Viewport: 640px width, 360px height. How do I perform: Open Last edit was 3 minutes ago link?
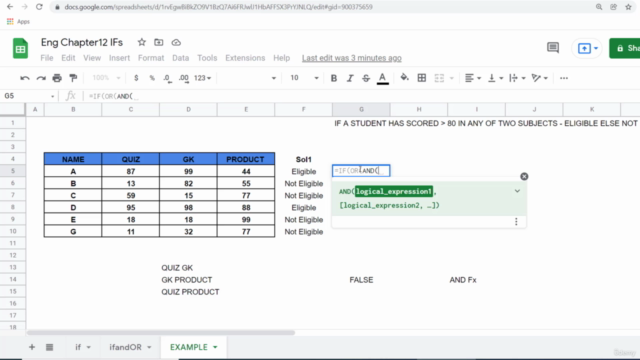coord(351,58)
